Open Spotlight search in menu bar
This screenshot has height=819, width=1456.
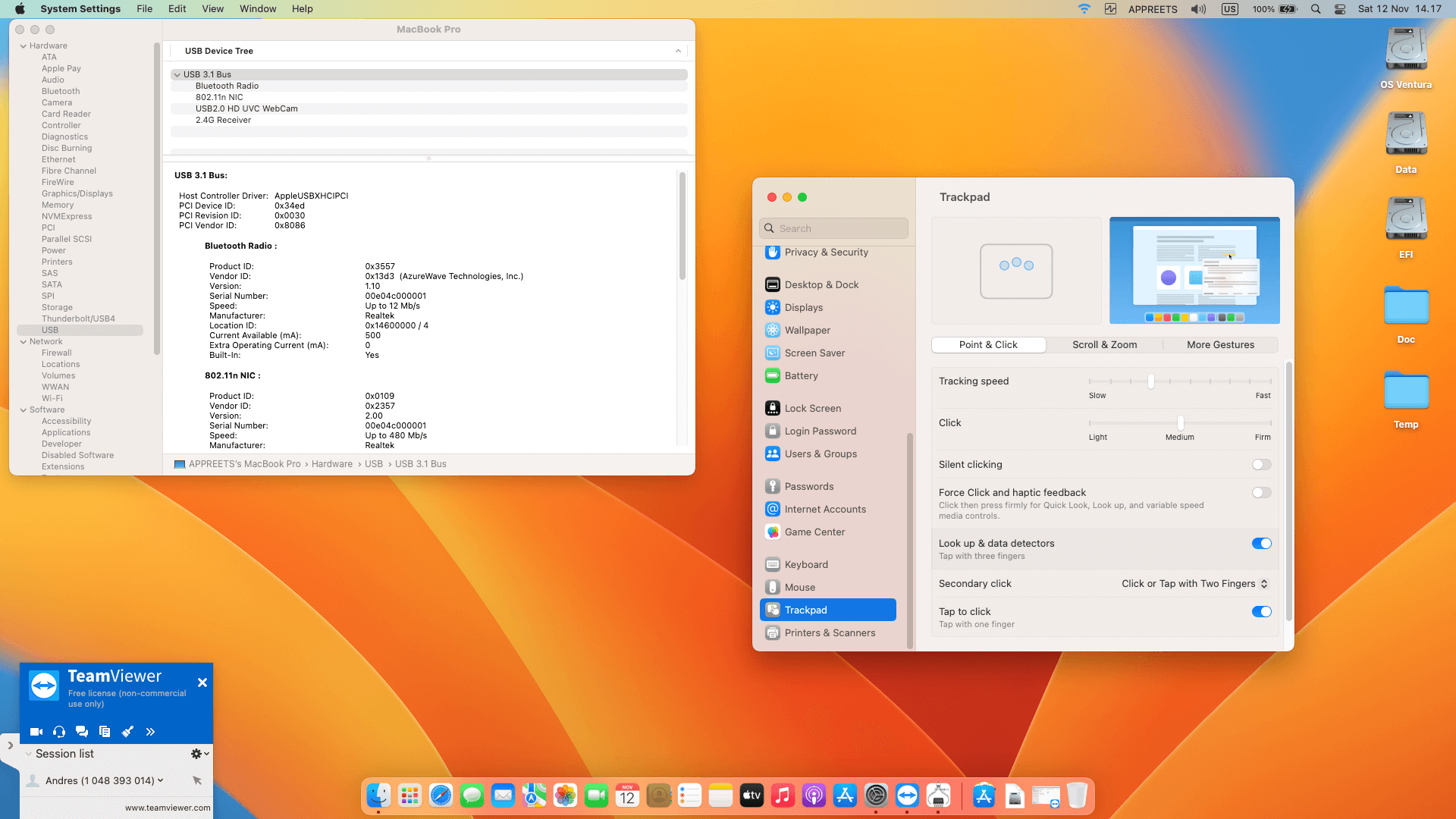click(1316, 9)
